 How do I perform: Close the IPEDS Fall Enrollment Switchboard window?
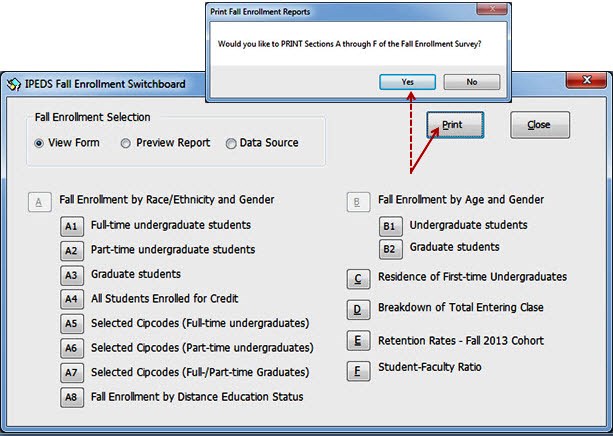point(586,80)
